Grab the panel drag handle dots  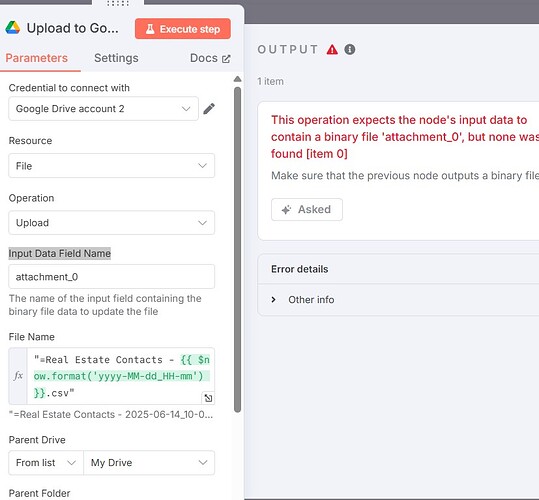(x=118, y=3)
